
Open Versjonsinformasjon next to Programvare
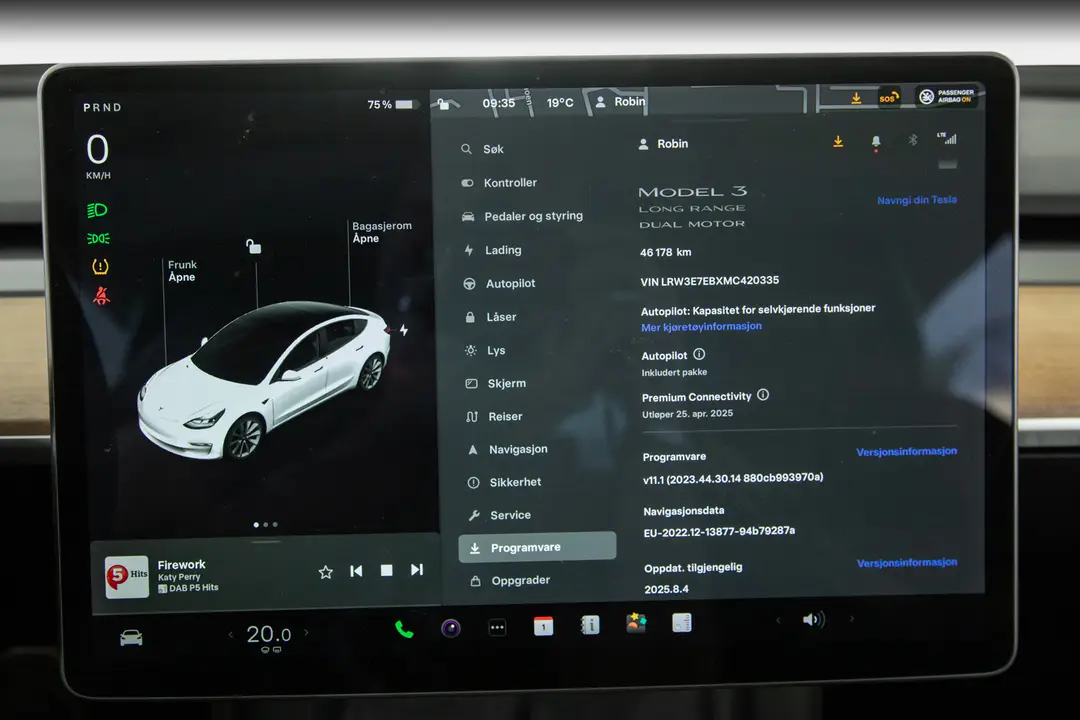pyautogui.click(x=906, y=451)
